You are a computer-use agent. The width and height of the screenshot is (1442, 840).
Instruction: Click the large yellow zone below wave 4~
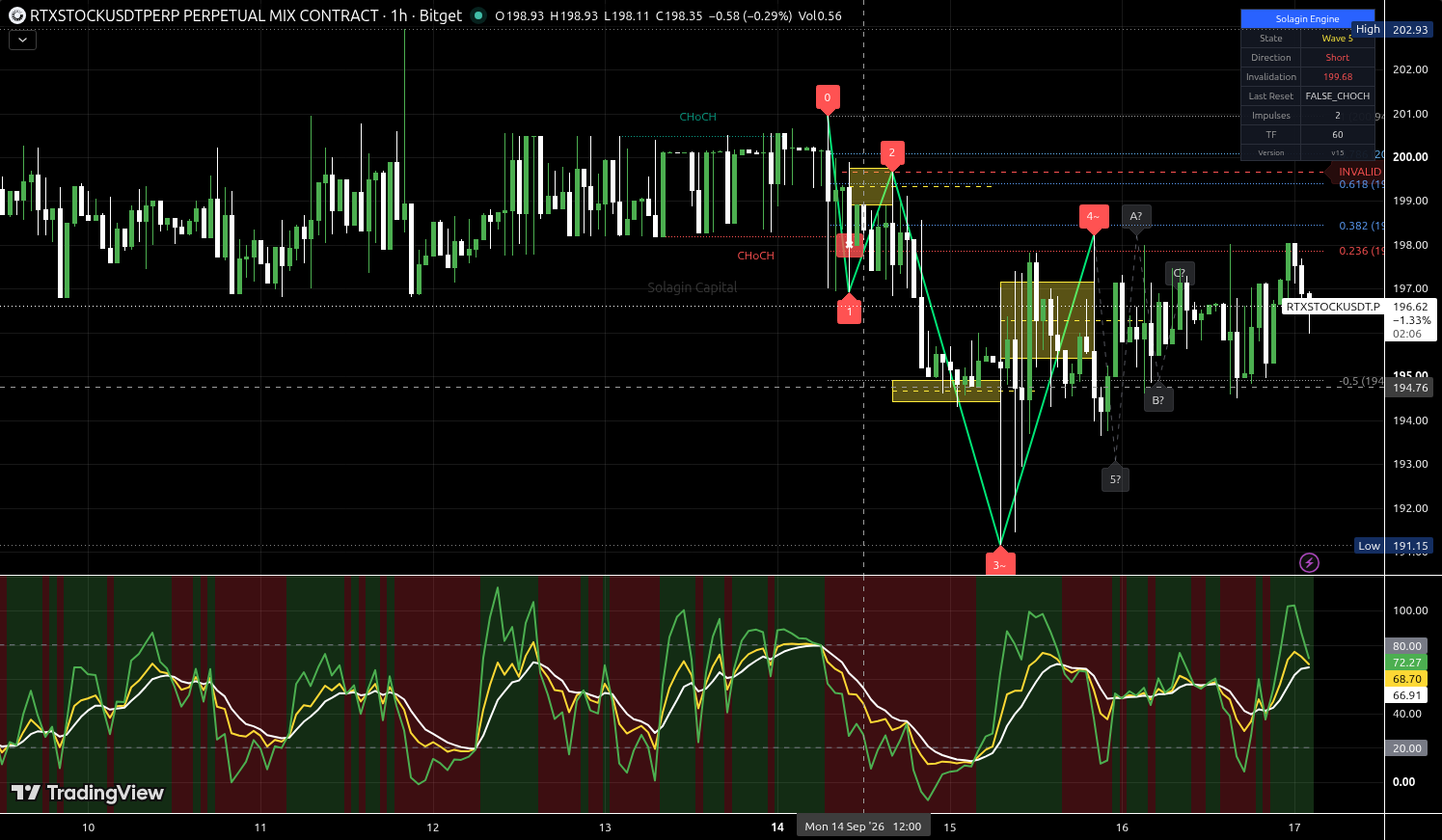pos(1047,319)
